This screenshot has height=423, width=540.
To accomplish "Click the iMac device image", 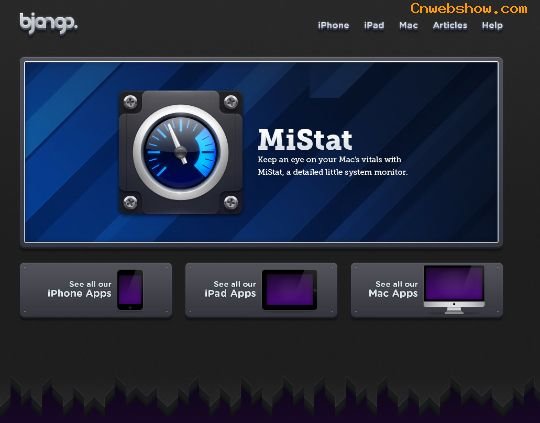I will tap(454, 289).
